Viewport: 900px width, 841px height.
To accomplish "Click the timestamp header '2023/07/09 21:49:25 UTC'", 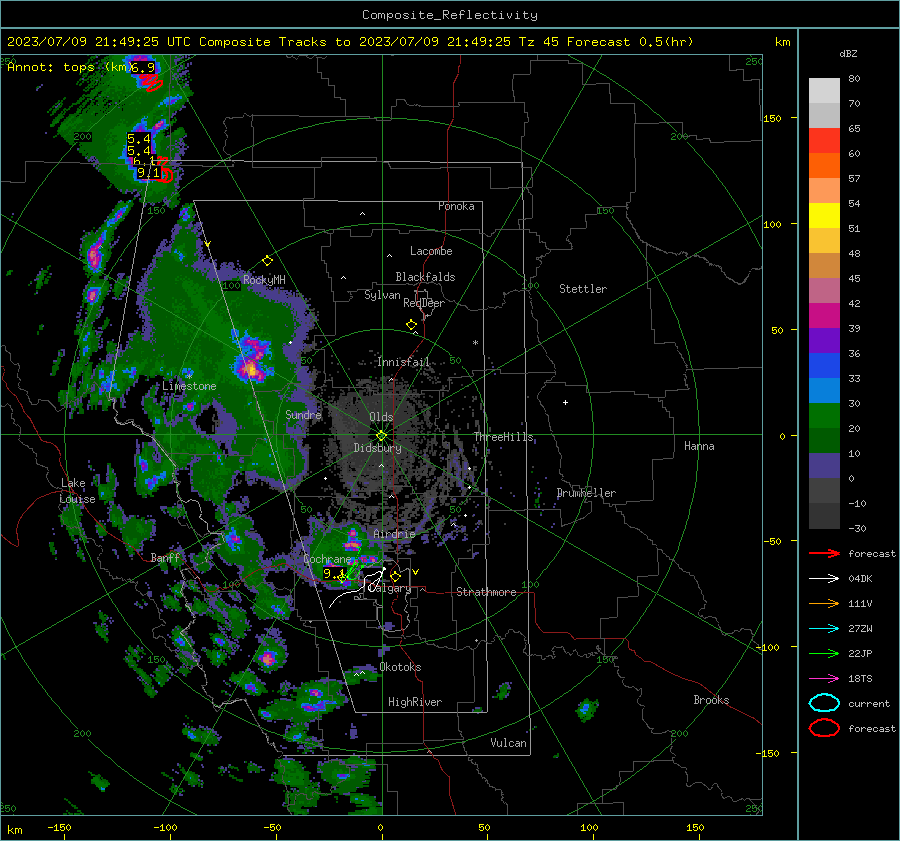I will coord(99,42).
